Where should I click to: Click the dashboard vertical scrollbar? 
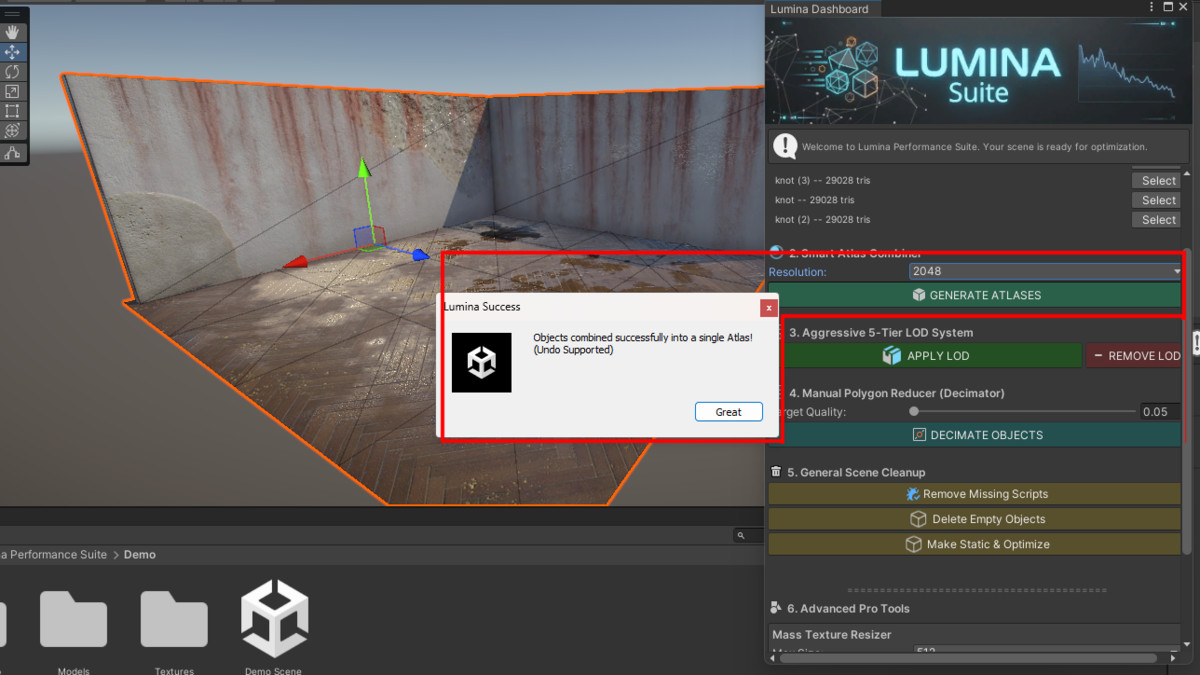click(1187, 400)
